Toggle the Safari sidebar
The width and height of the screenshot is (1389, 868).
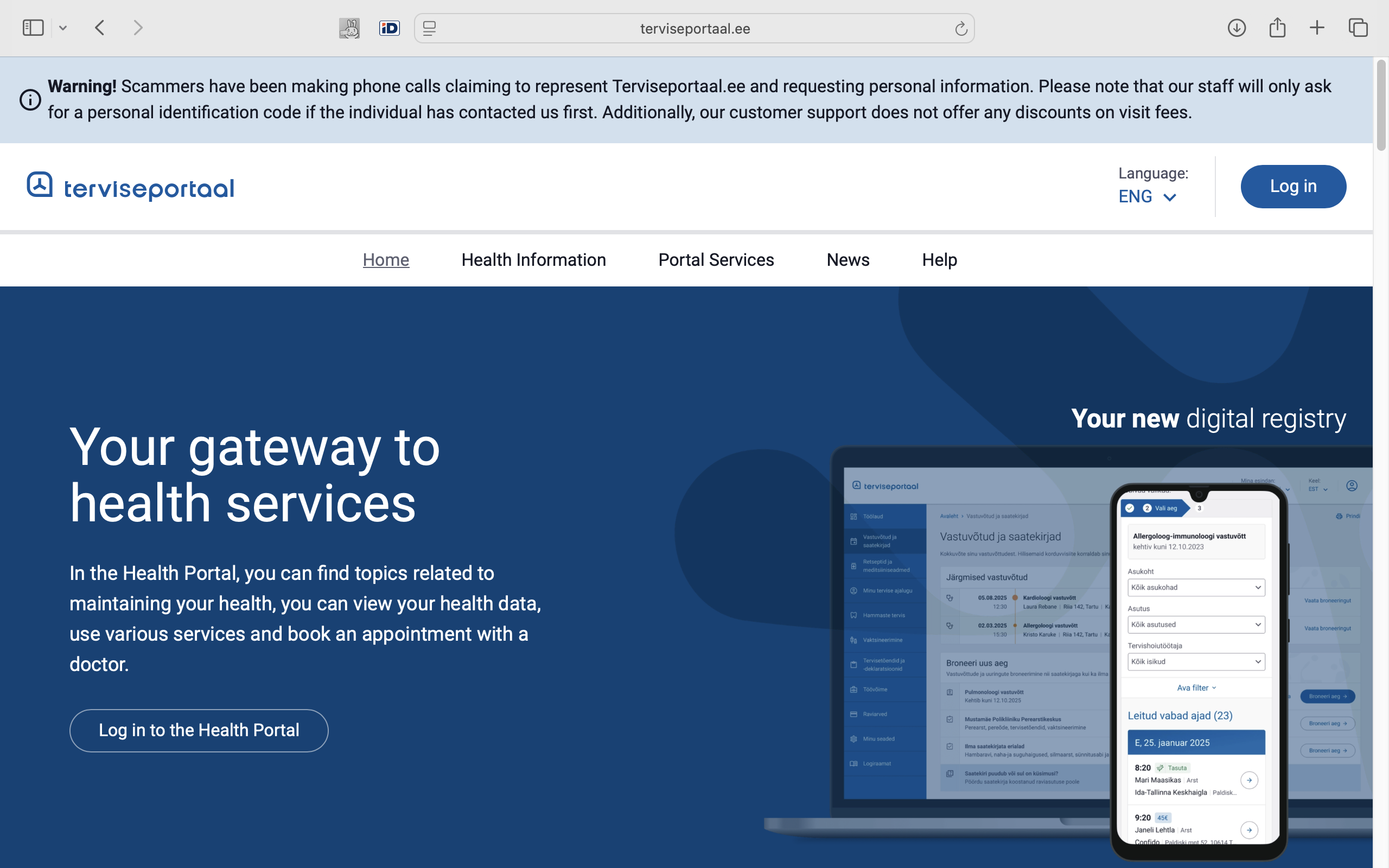33,28
